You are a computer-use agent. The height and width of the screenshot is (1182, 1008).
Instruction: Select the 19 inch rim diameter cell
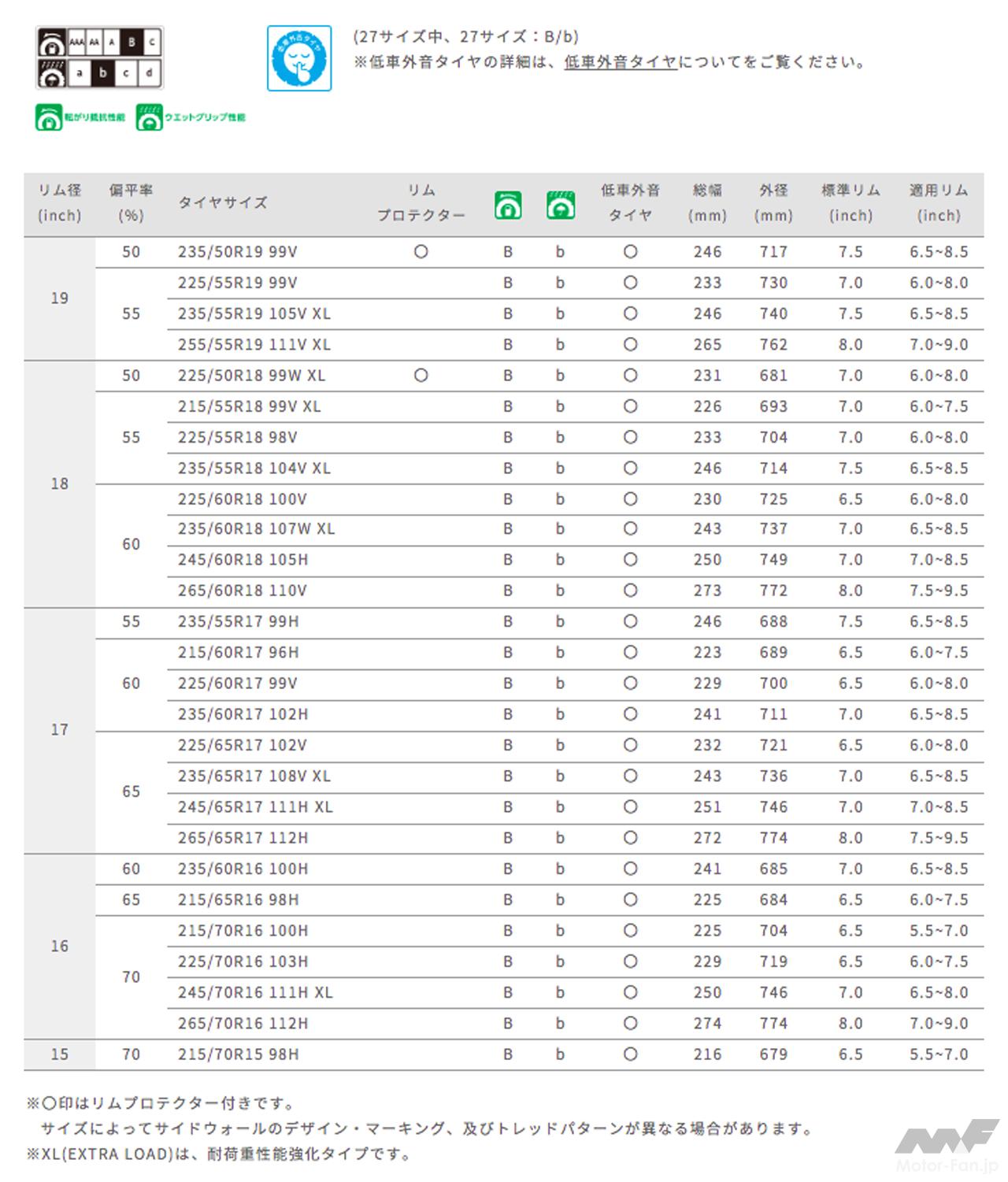60,298
